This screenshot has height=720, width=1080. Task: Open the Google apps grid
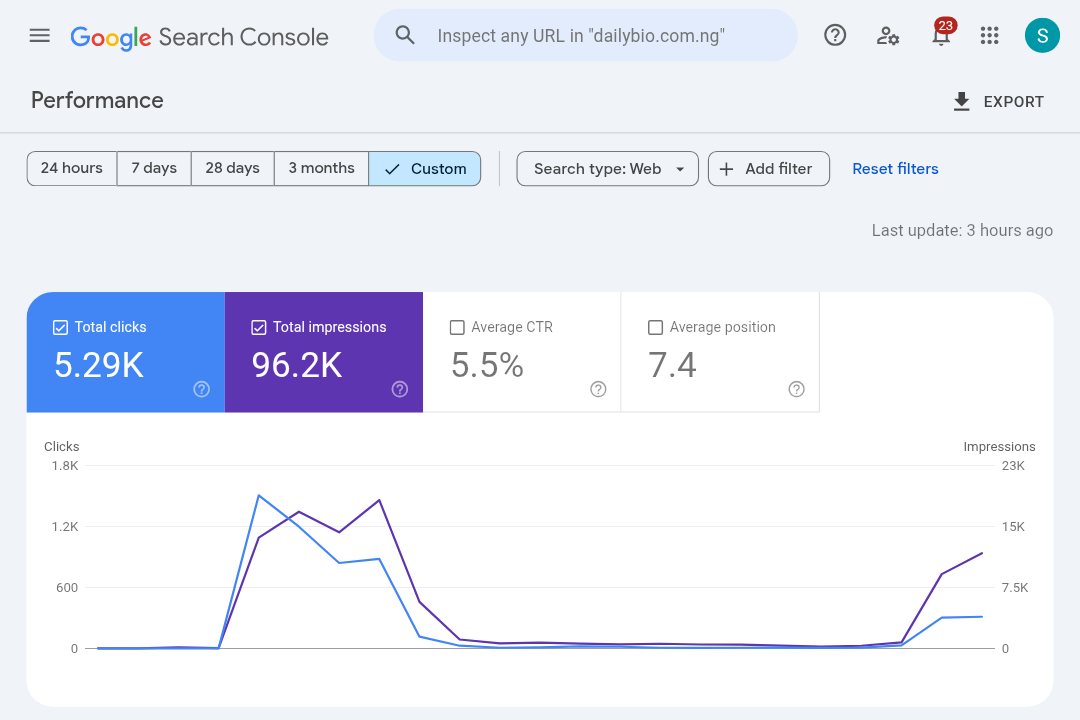tap(989, 35)
